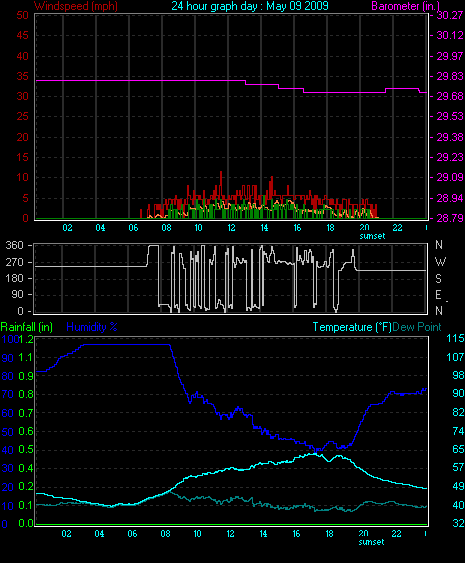Click the green rainfall axis value 0.0
465x563 pixels.
point(25,524)
